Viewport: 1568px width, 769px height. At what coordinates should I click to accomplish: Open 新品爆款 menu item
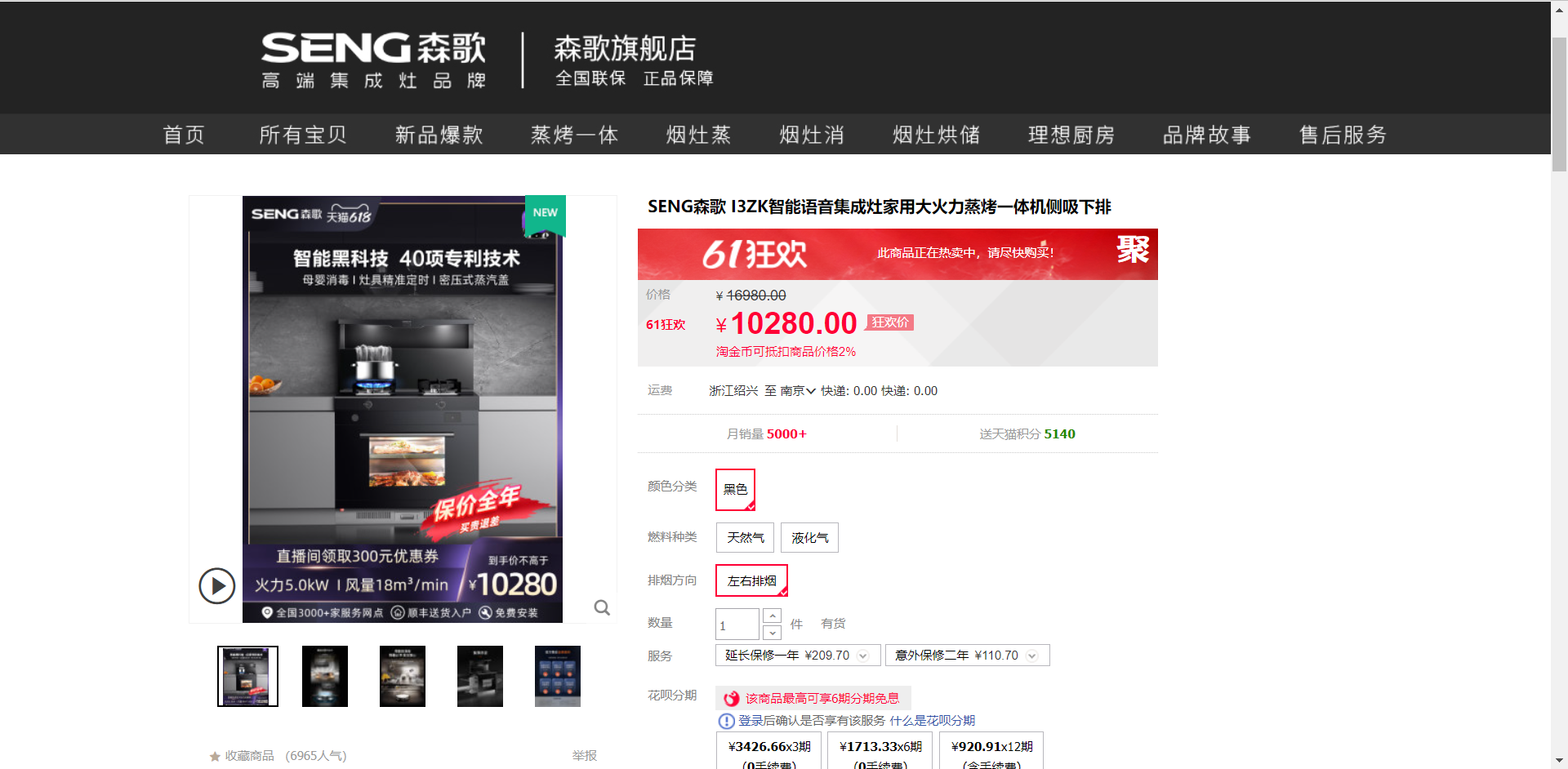pyautogui.click(x=439, y=135)
